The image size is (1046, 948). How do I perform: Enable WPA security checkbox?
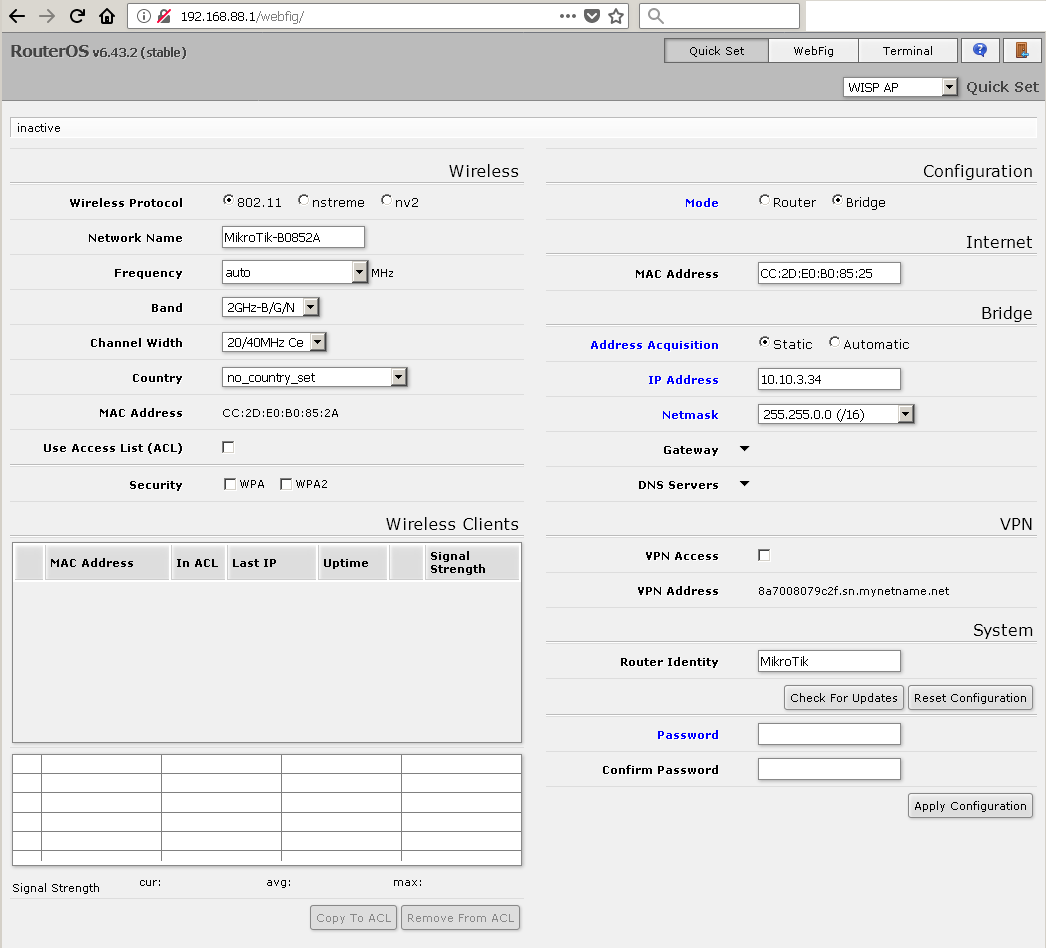tap(230, 484)
